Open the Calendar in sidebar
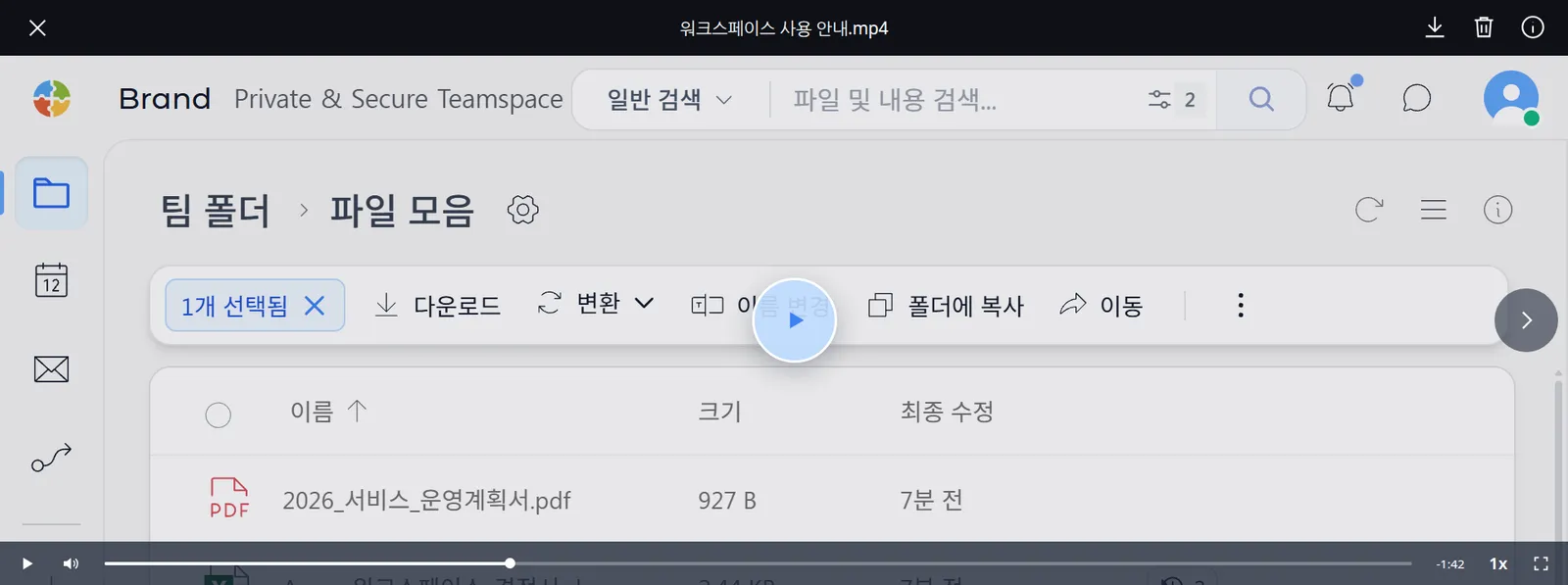Image resolution: width=1568 pixels, height=585 pixels. tap(51, 280)
